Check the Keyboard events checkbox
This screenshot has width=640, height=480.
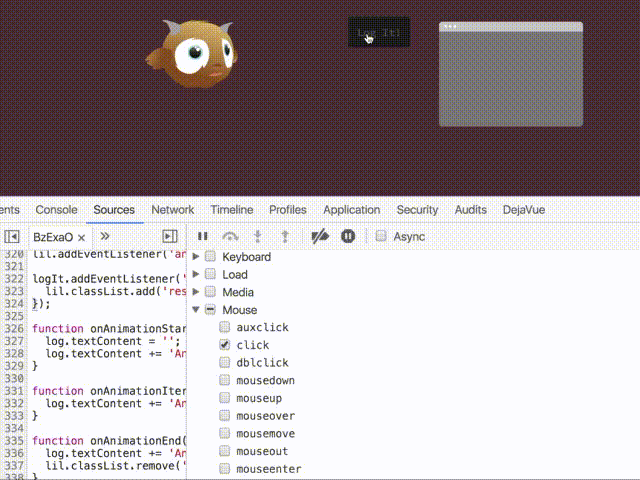tap(210, 256)
